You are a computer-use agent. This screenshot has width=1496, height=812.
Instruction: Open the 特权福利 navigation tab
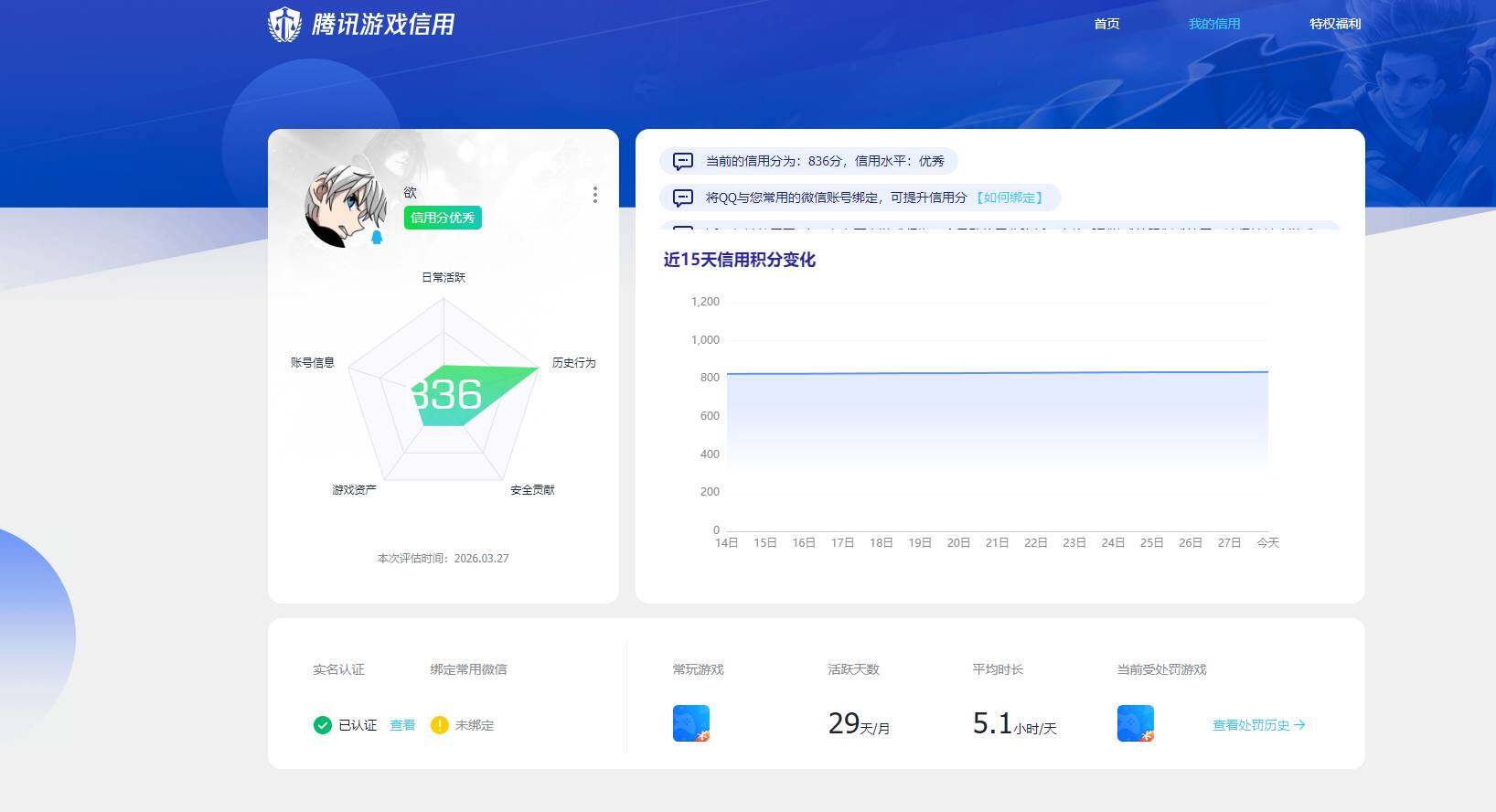pos(1335,24)
